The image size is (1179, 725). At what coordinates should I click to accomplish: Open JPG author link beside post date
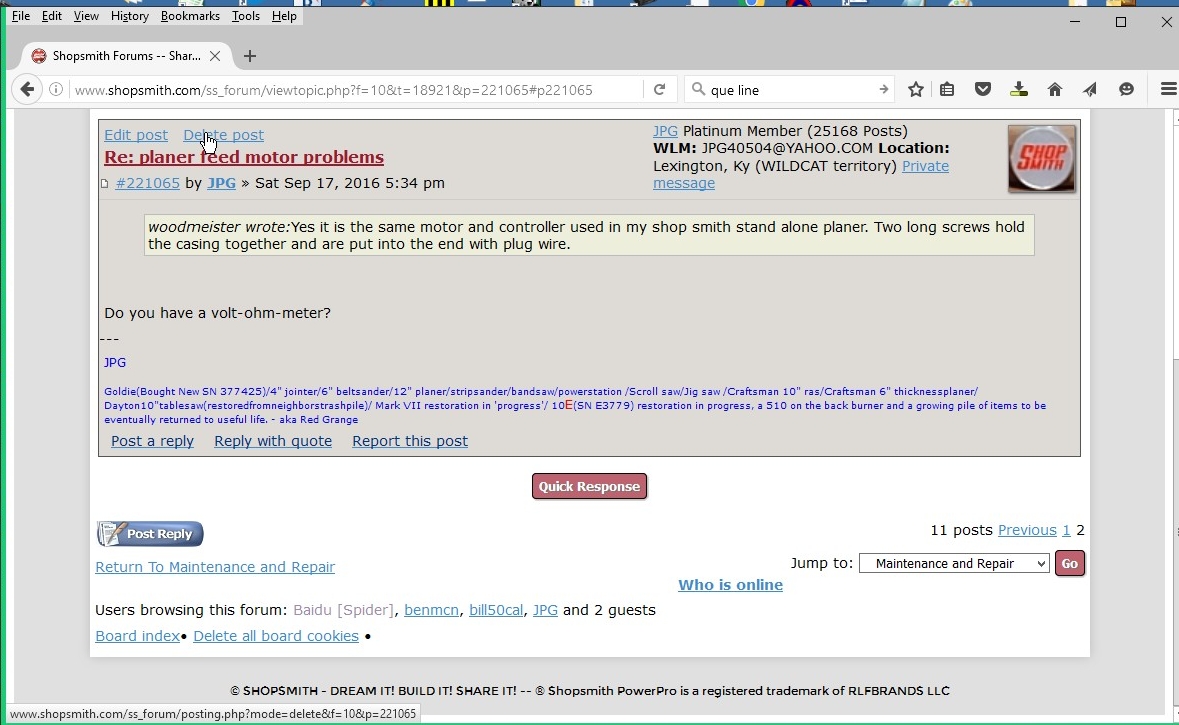click(221, 183)
